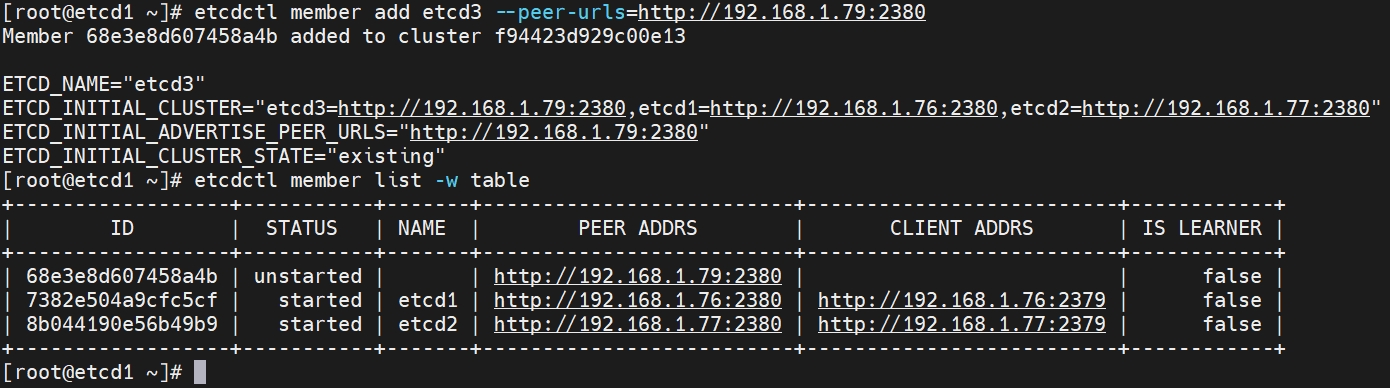Click the ETCD_INITIAL_ADVERTISE_PEER_URLS link
Viewport: 1390px width, 388px height.
[554, 132]
